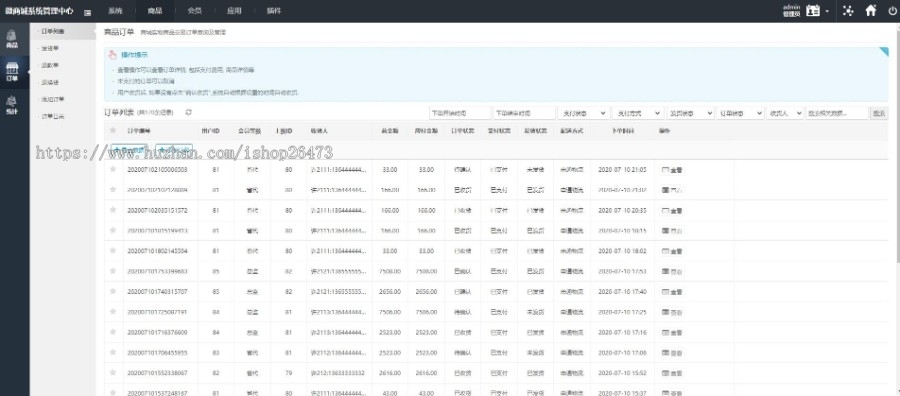View order placed at 17:53
Image resolution: width=900 pixels, height=396 pixels.
pyautogui.click(x=672, y=271)
